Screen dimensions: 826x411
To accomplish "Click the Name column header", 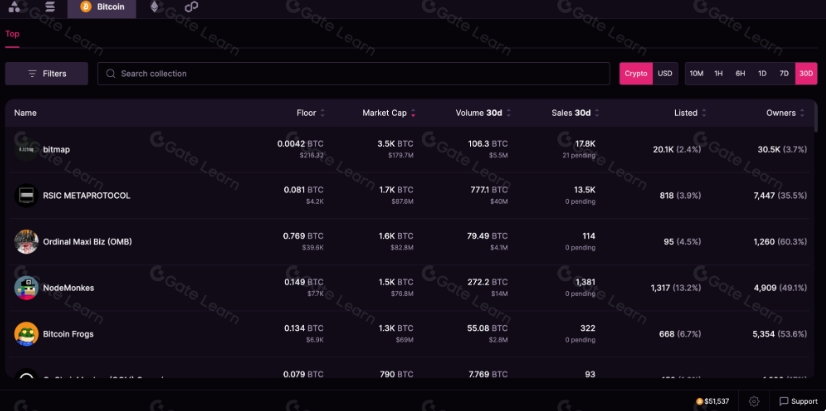I will click(x=25, y=113).
